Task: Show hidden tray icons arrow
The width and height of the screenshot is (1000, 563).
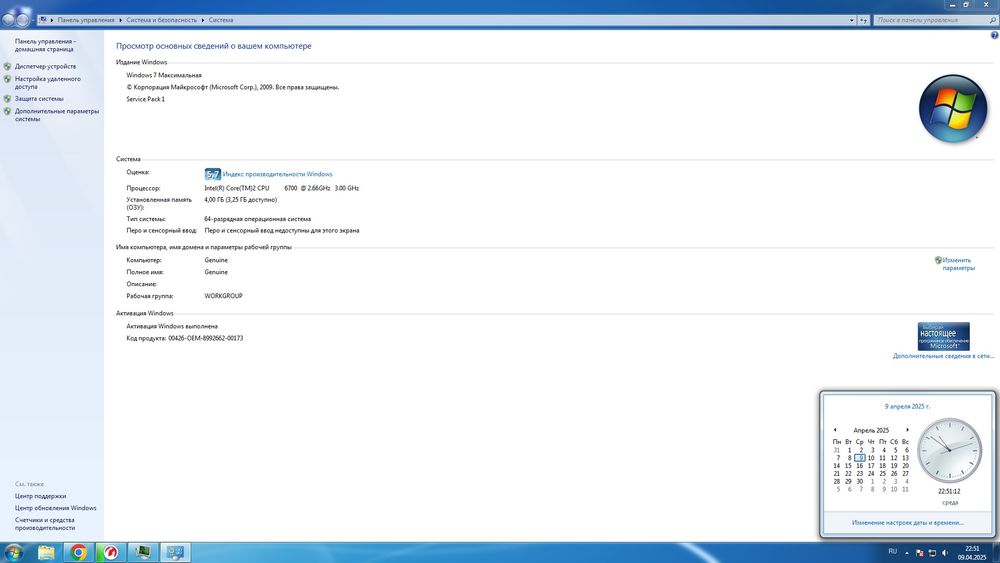Action: click(x=907, y=553)
